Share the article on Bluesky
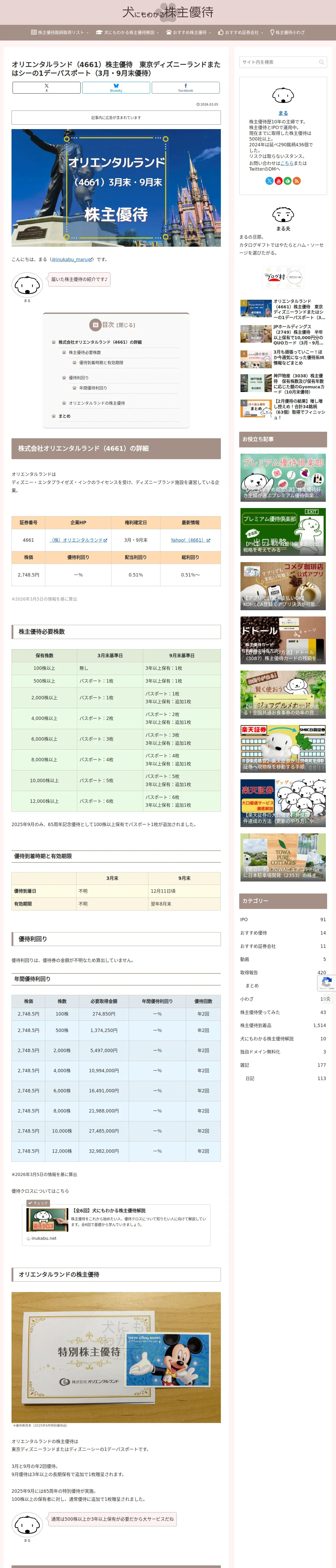The image size is (336, 1568). coord(116,88)
